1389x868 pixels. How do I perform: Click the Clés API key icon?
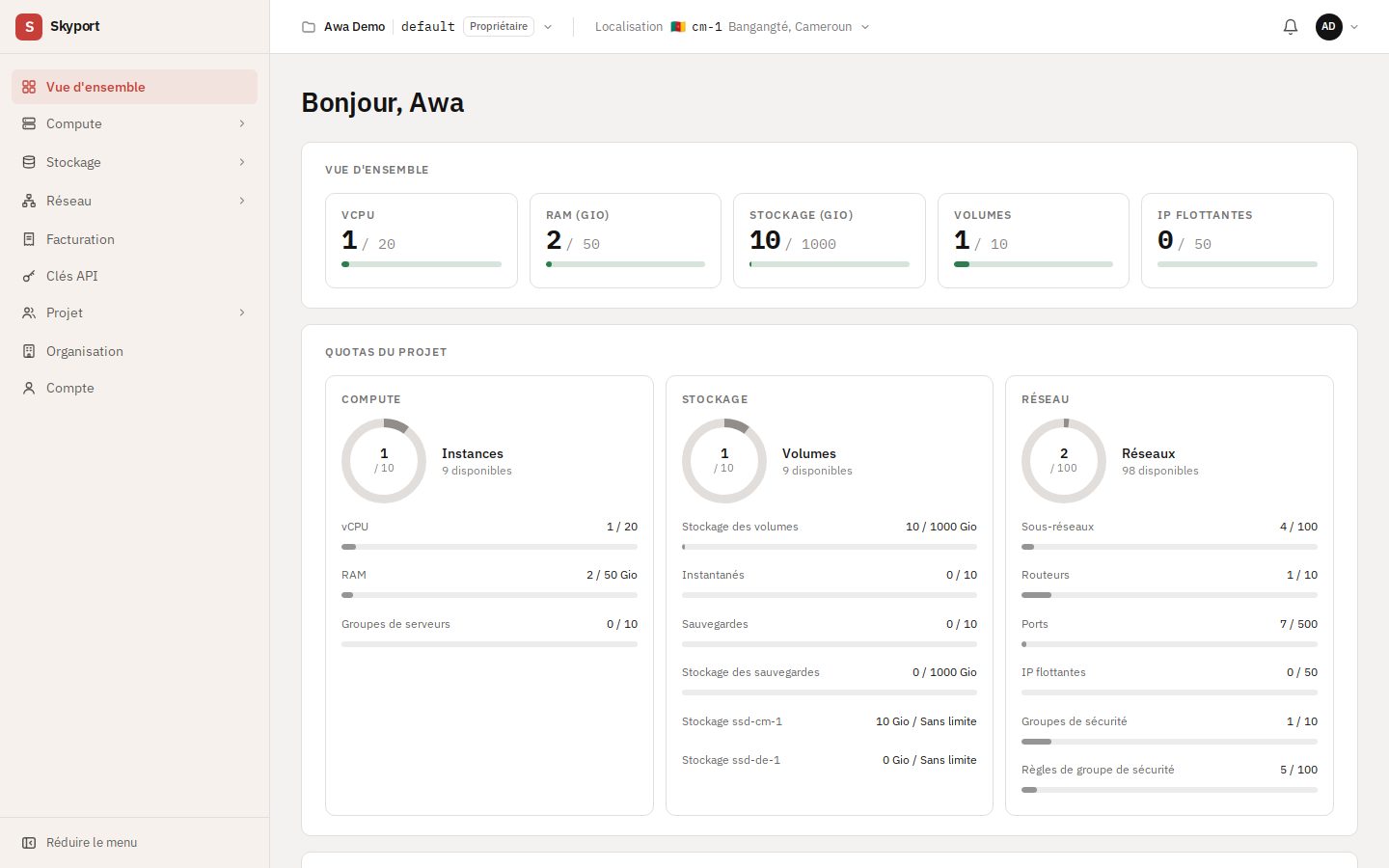(x=29, y=276)
